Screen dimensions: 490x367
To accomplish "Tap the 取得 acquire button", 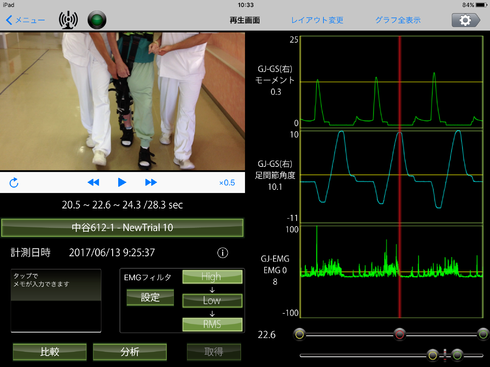I will (x=214, y=352).
